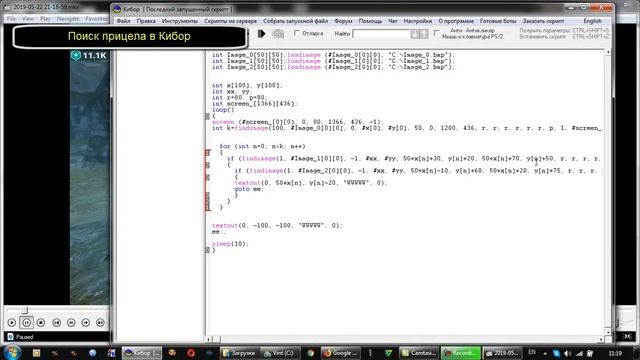Open the Инструменты menu

click(180, 21)
